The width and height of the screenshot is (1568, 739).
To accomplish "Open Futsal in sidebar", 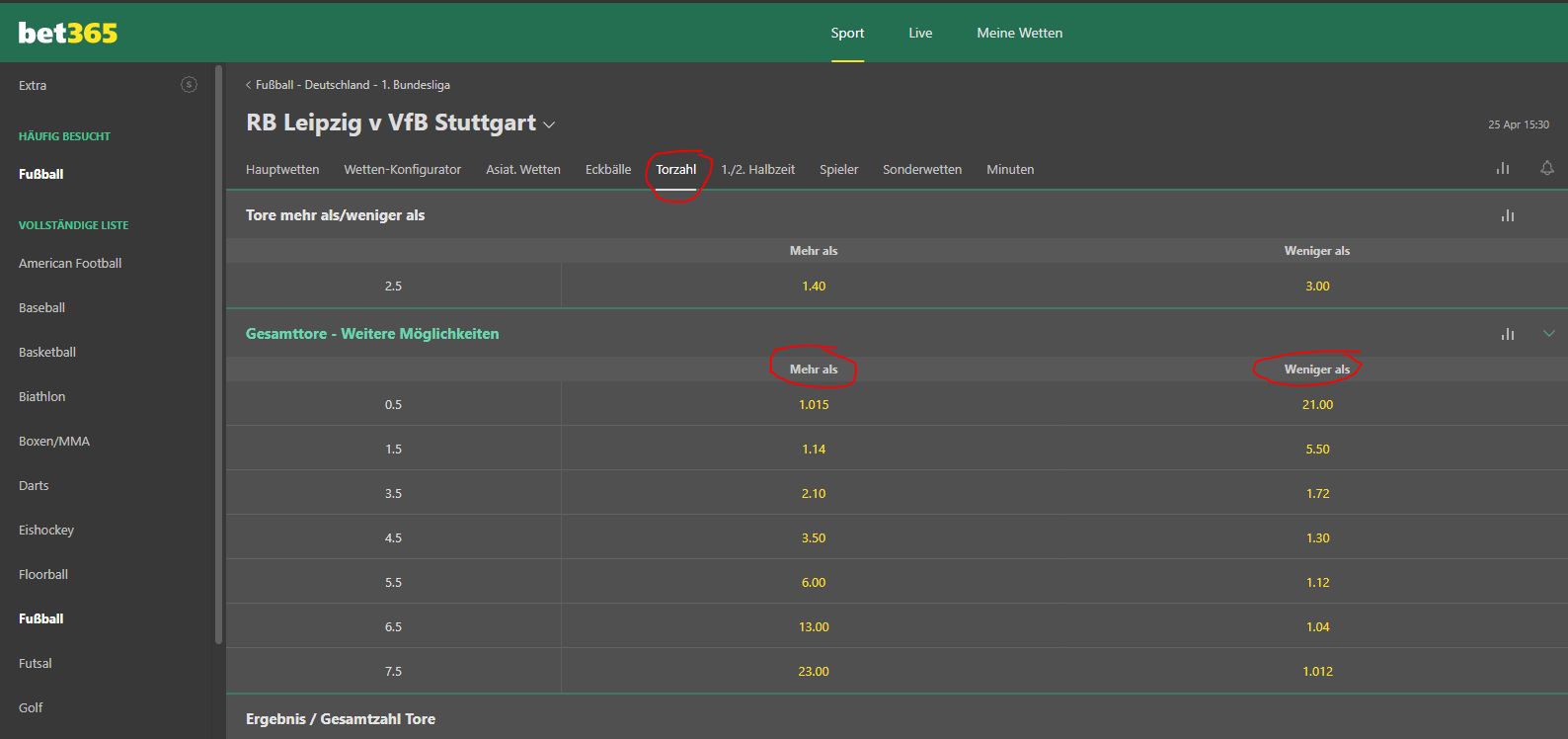I will pyautogui.click(x=36, y=663).
